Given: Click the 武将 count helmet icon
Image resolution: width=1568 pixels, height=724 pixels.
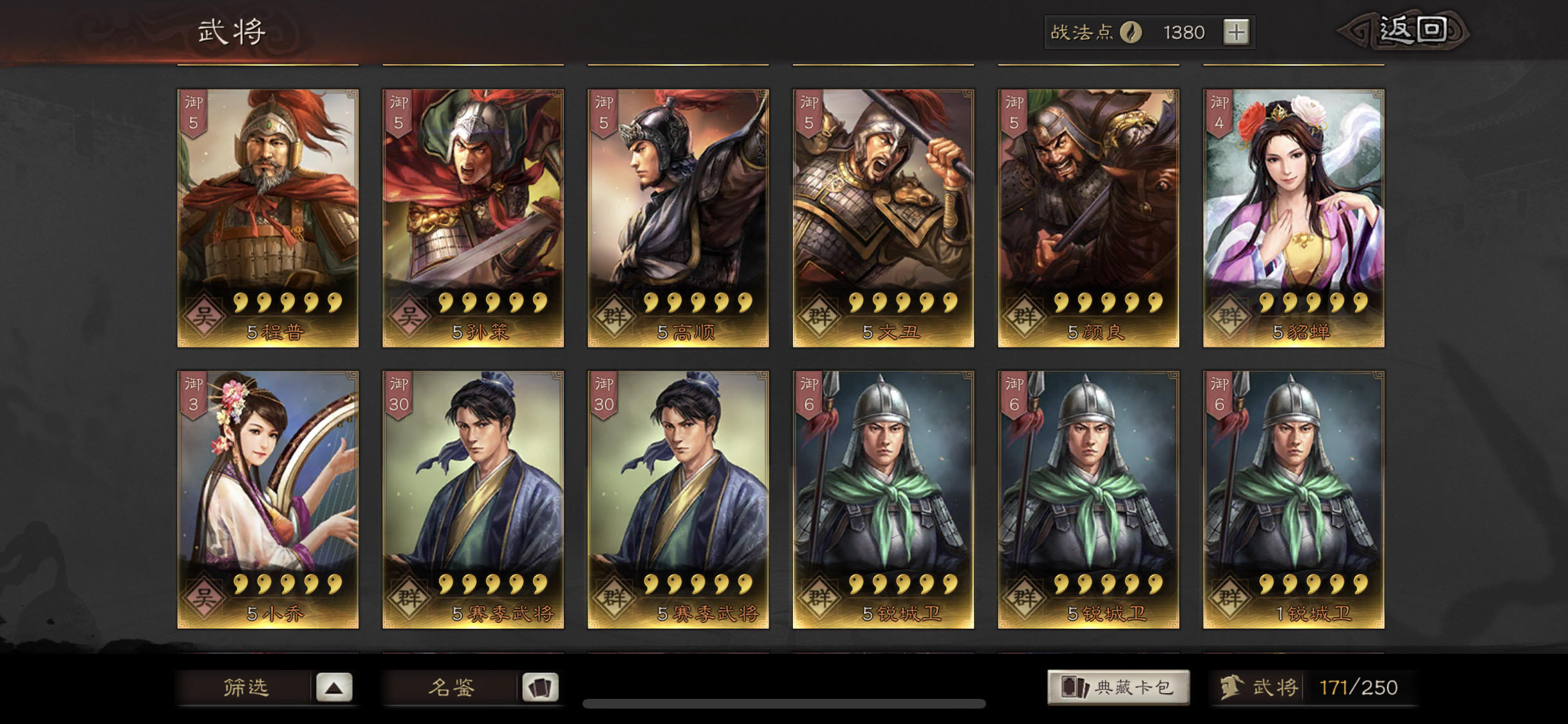Looking at the screenshot, I should pyautogui.click(x=1231, y=687).
